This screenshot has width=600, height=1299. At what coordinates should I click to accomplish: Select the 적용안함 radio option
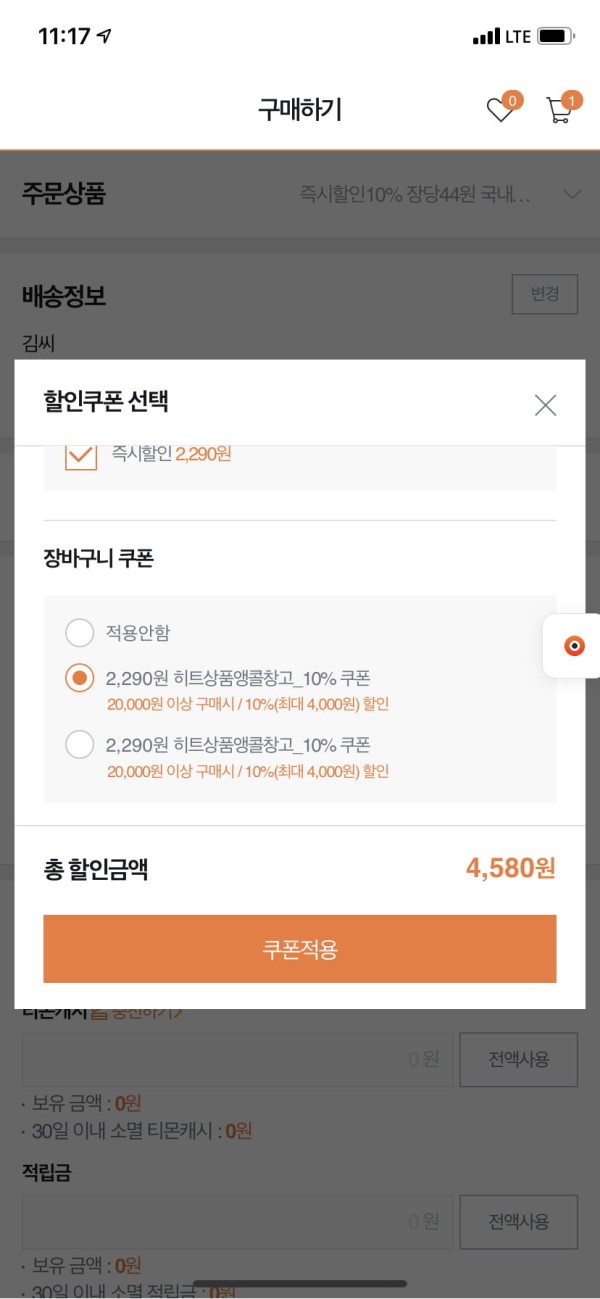coord(80,632)
